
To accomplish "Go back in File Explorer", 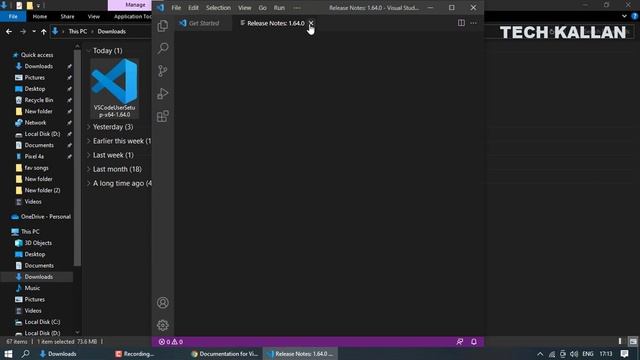I will click(9, 31).
